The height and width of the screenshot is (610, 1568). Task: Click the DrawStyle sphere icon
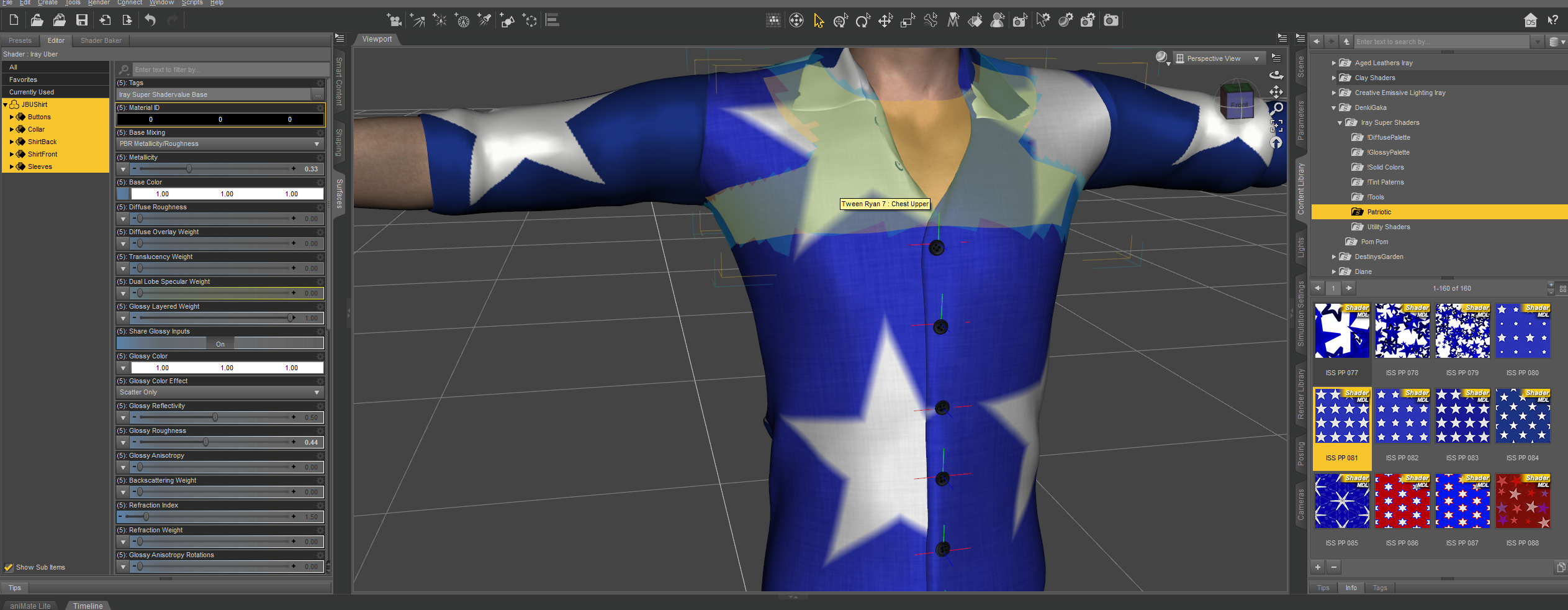point(1162,58)
